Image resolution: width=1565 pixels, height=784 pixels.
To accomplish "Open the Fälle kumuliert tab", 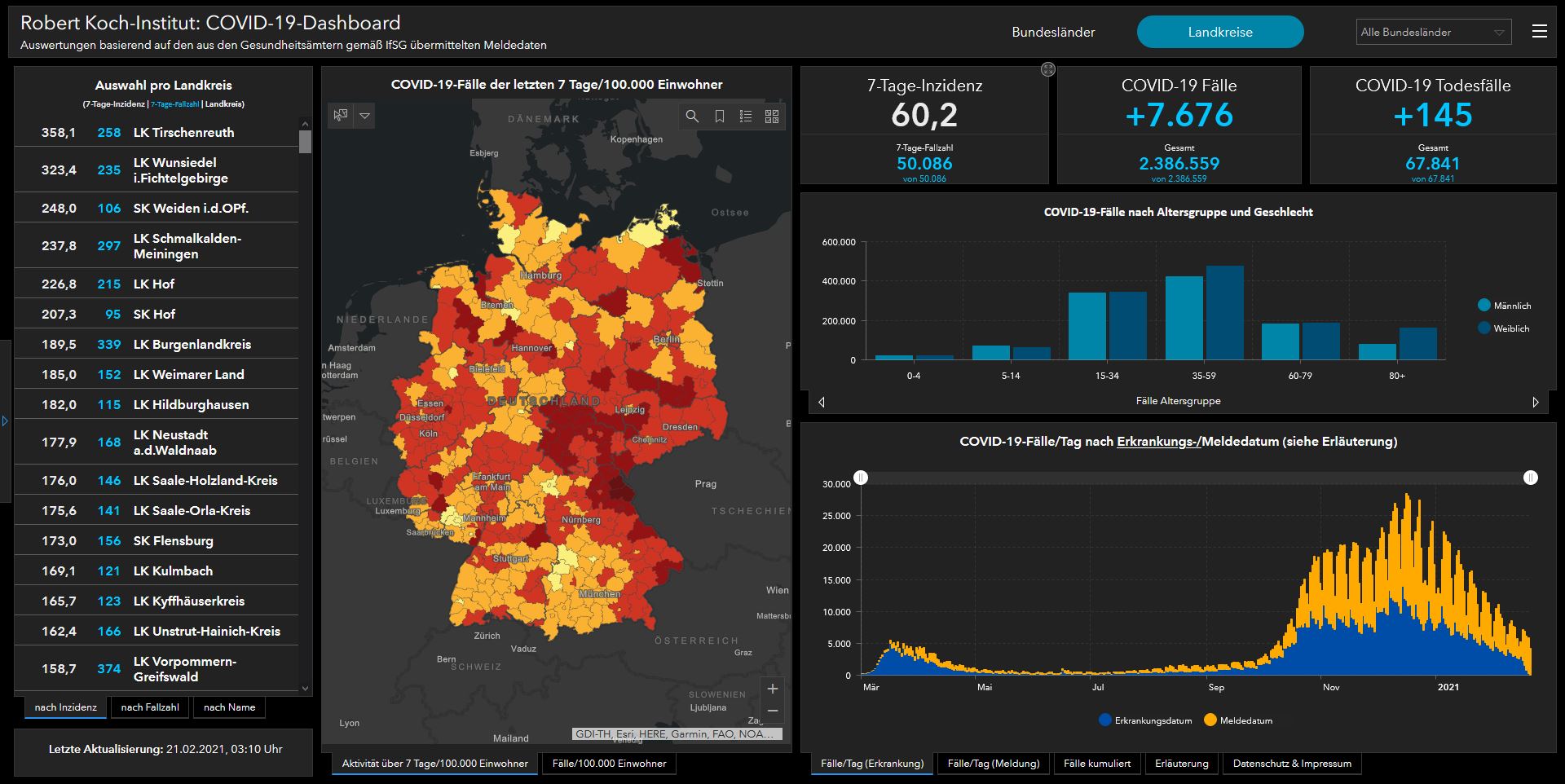I will 1096,764.
